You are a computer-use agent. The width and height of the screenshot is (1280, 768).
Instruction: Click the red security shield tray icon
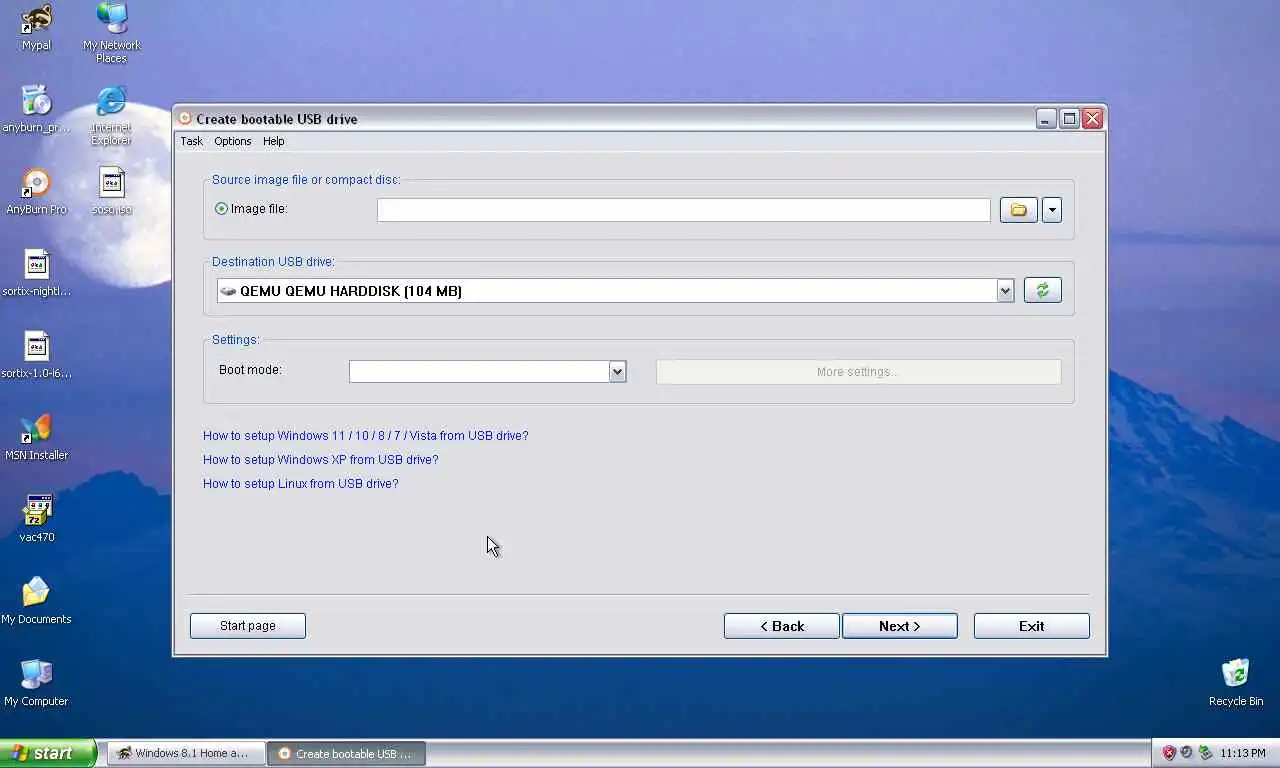coord(1168,753)
